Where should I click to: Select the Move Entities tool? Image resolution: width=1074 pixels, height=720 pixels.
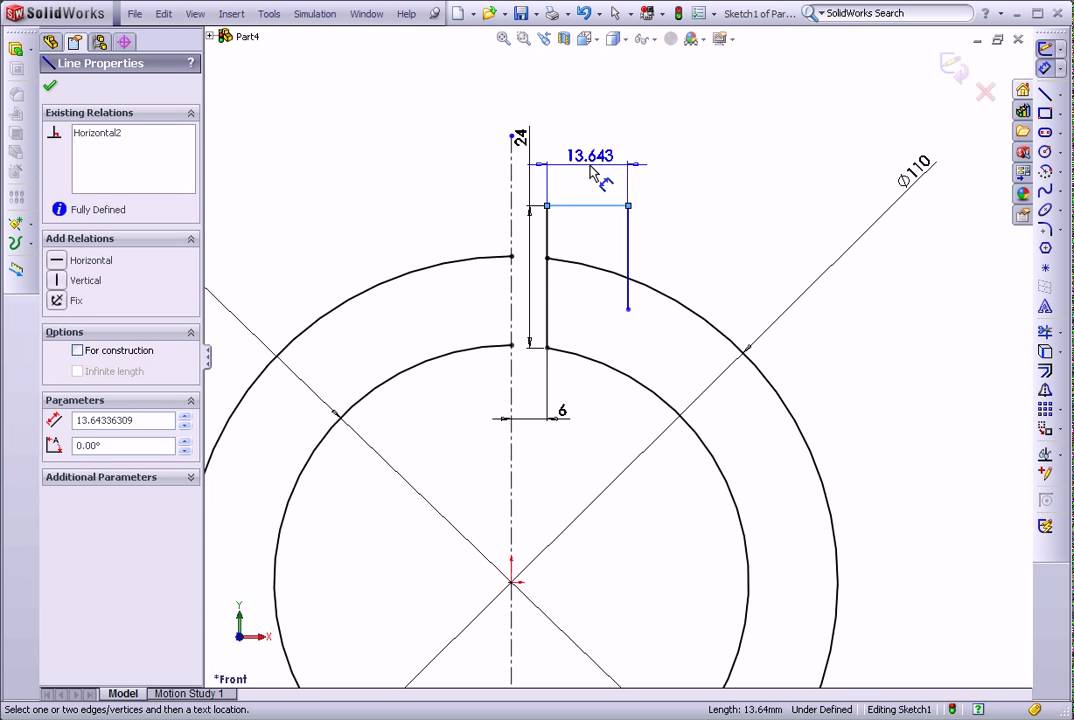coord(1045,428)
